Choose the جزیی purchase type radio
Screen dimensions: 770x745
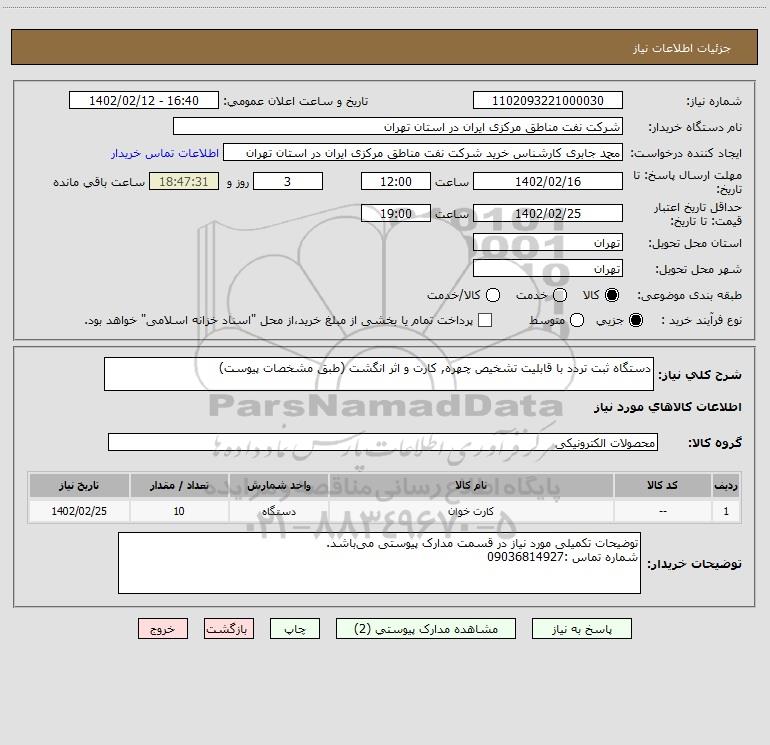(636, 320)
